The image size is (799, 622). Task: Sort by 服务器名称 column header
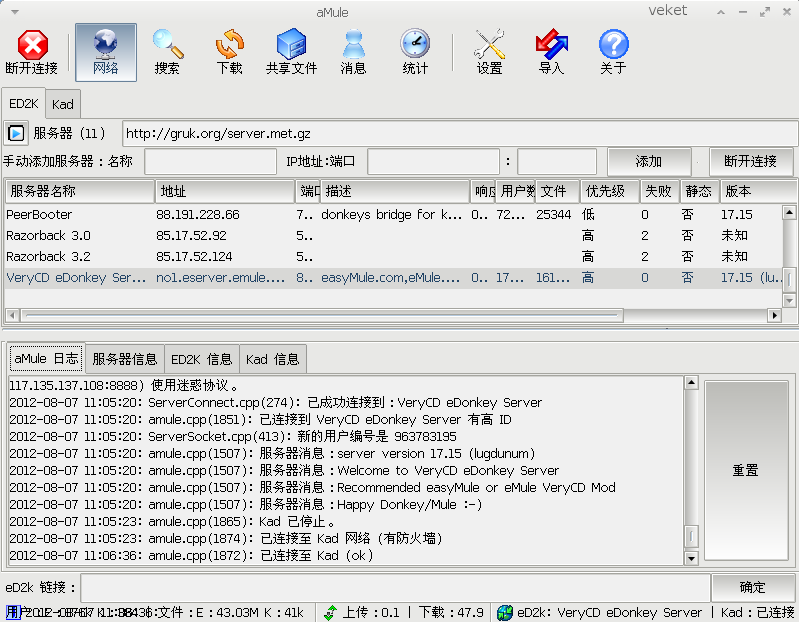click(80, 191)
